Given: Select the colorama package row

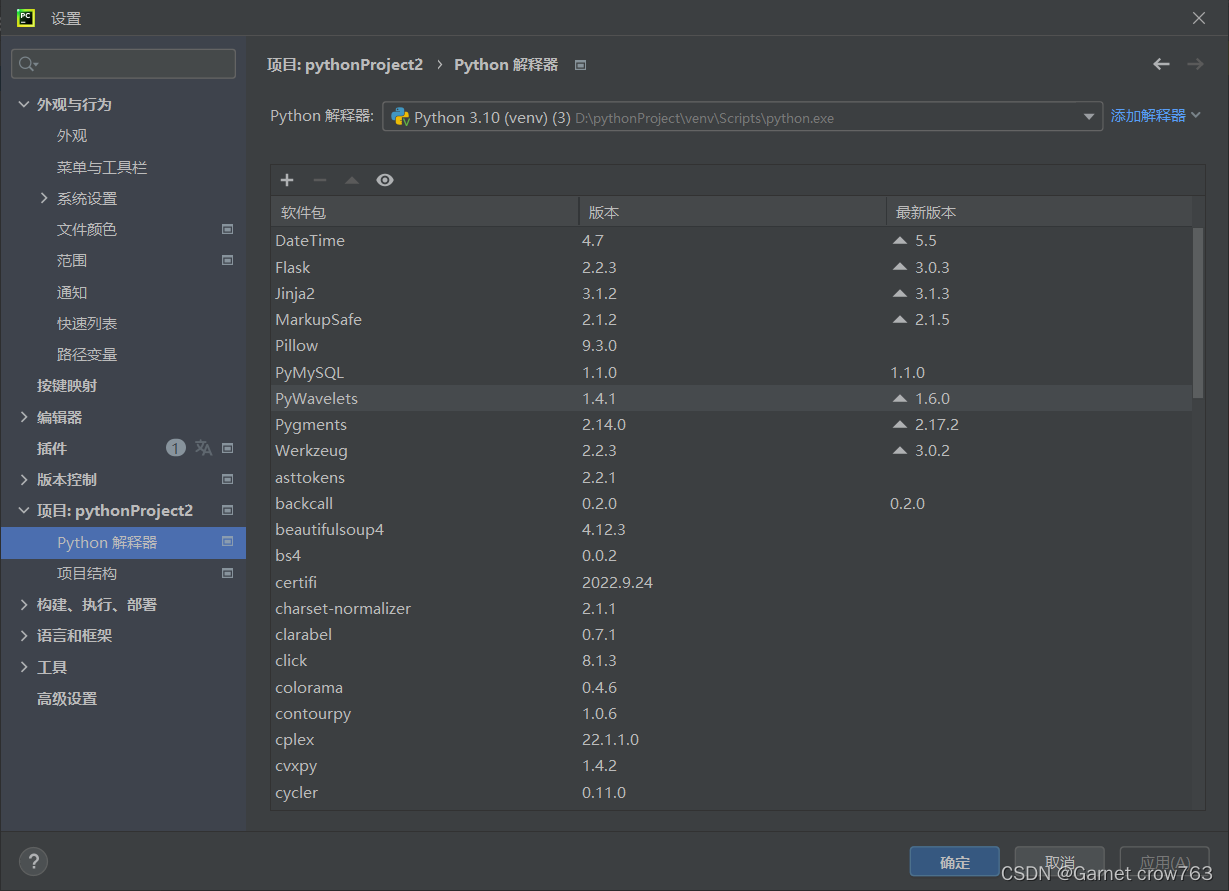Looking at the screenshot, I should click(x=732, y=687).
